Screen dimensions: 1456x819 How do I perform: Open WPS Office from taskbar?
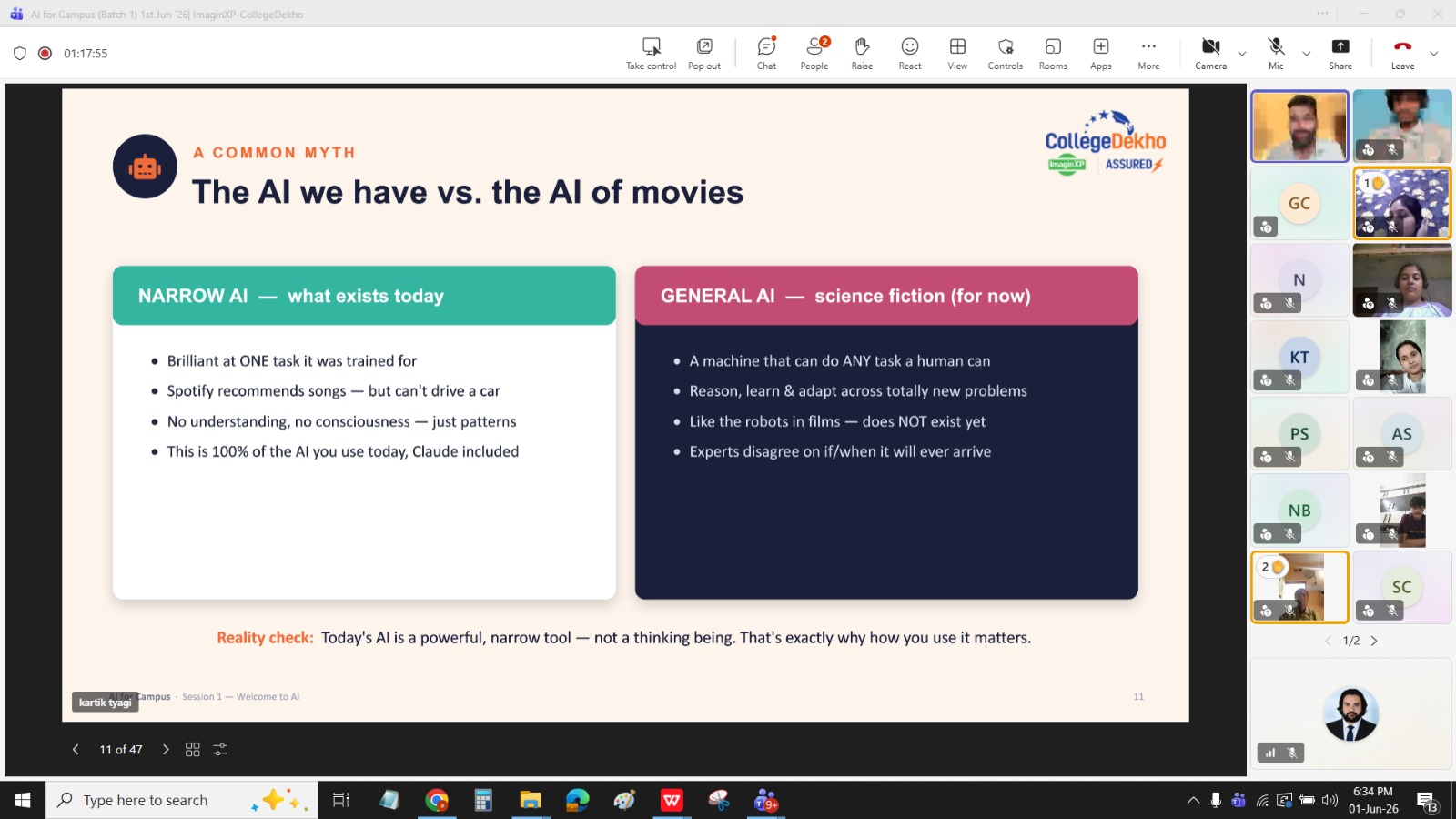click(672, 800)
